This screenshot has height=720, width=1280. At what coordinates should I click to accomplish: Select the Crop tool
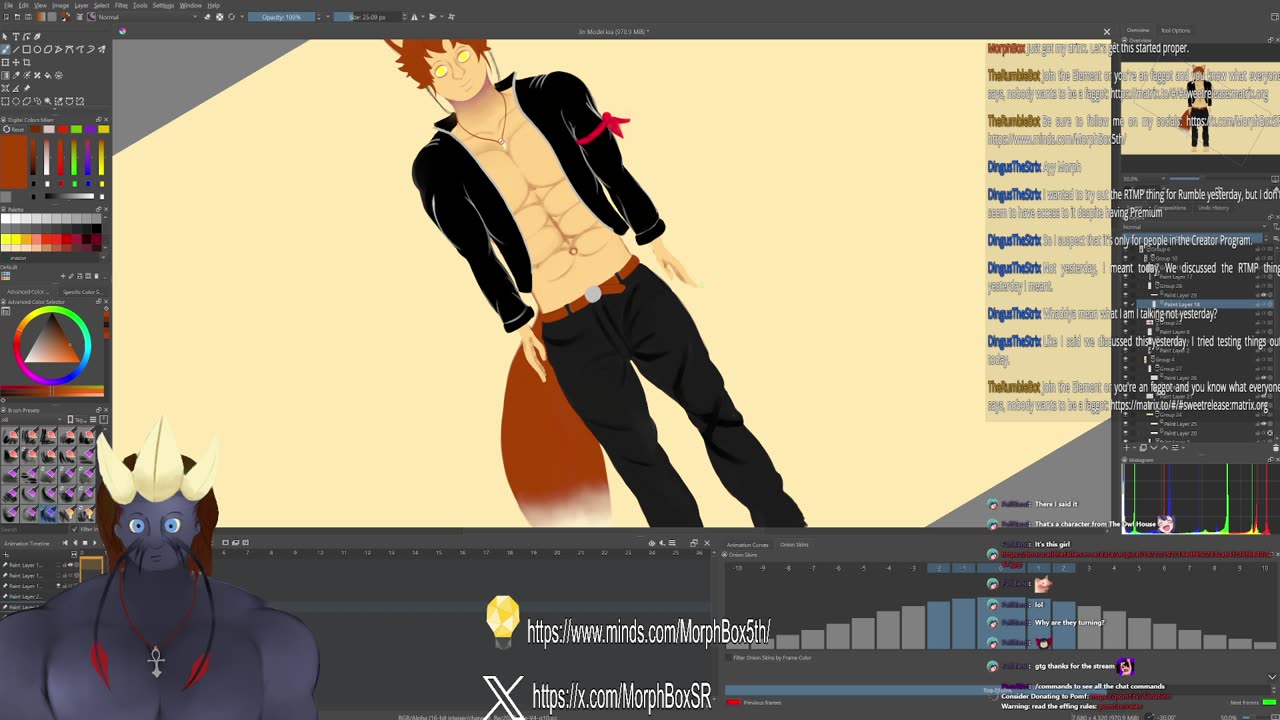click(x=27, y=62)
